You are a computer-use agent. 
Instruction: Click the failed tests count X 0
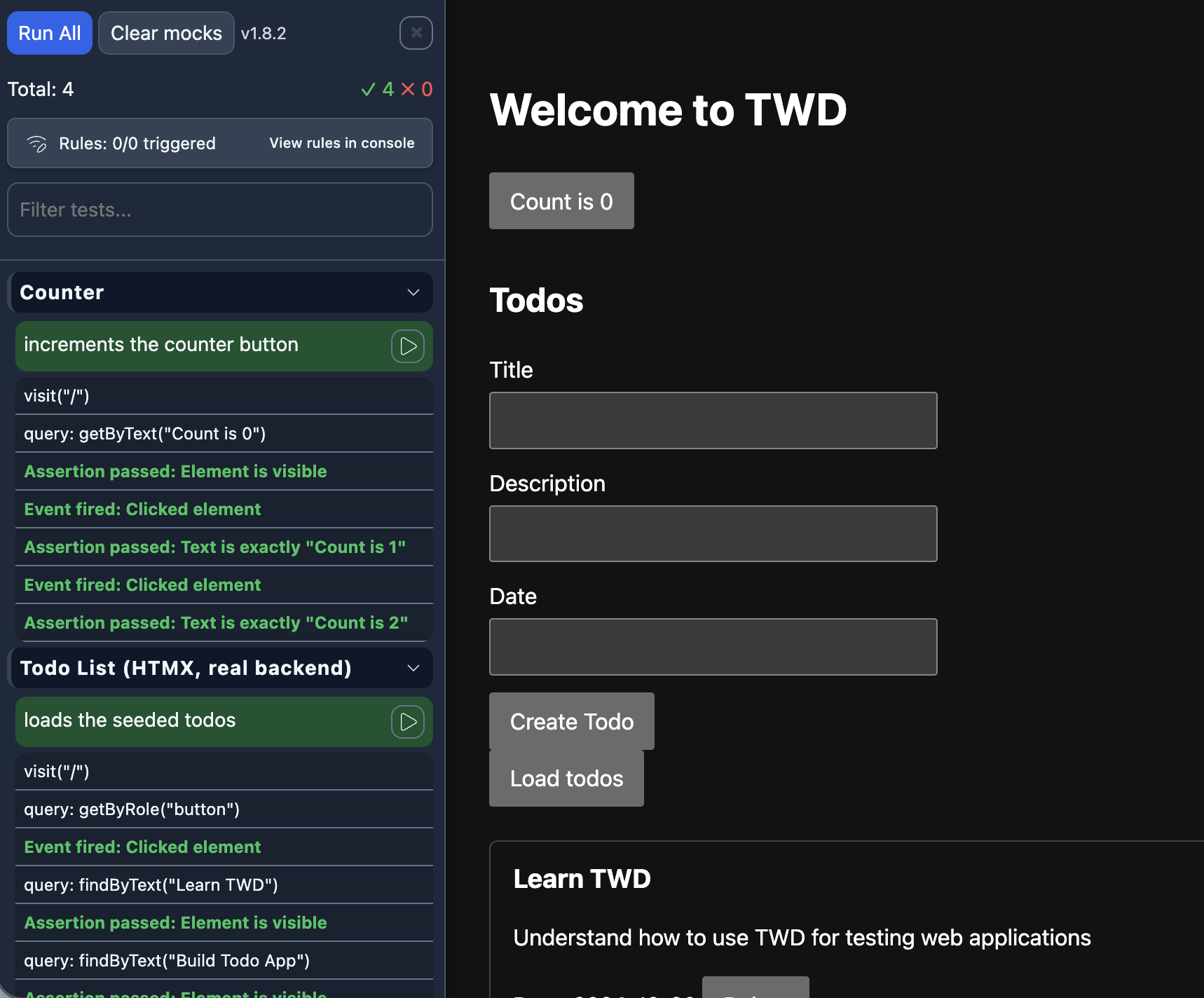(416, 89)
